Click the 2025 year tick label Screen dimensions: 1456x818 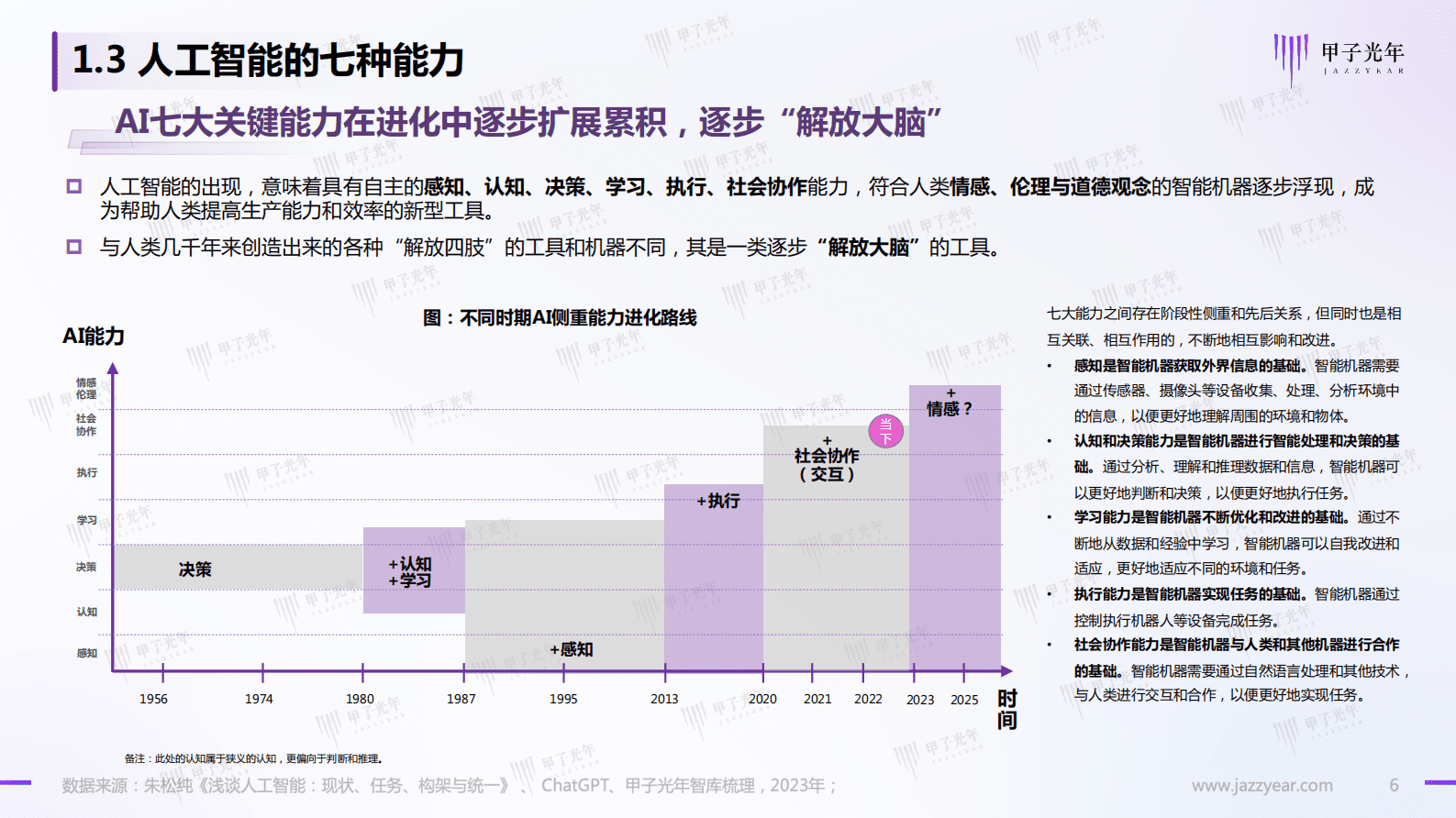(964, 700)
